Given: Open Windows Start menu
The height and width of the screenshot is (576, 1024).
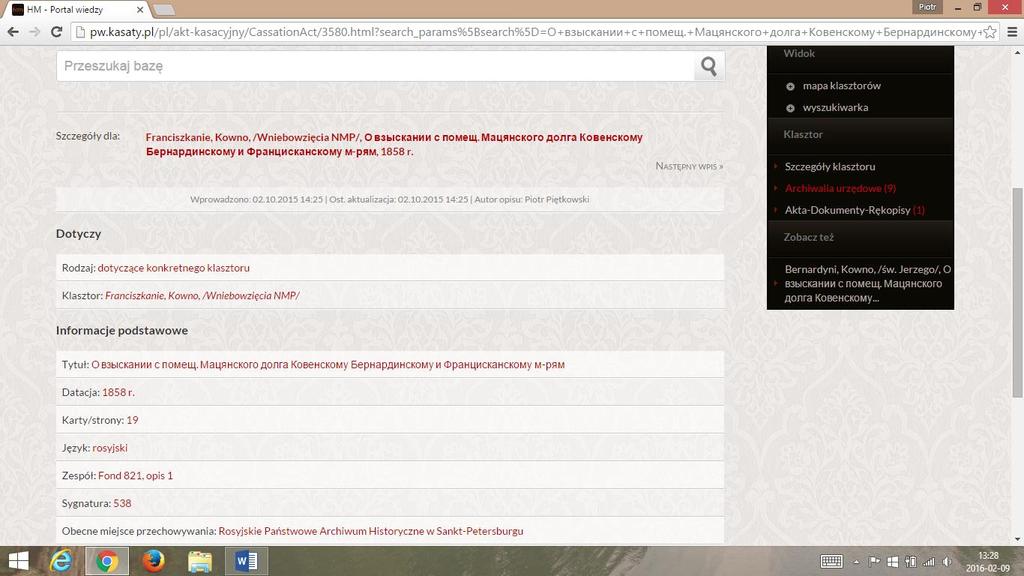Looking at the screenshot, I should click(x=18, y=561).
